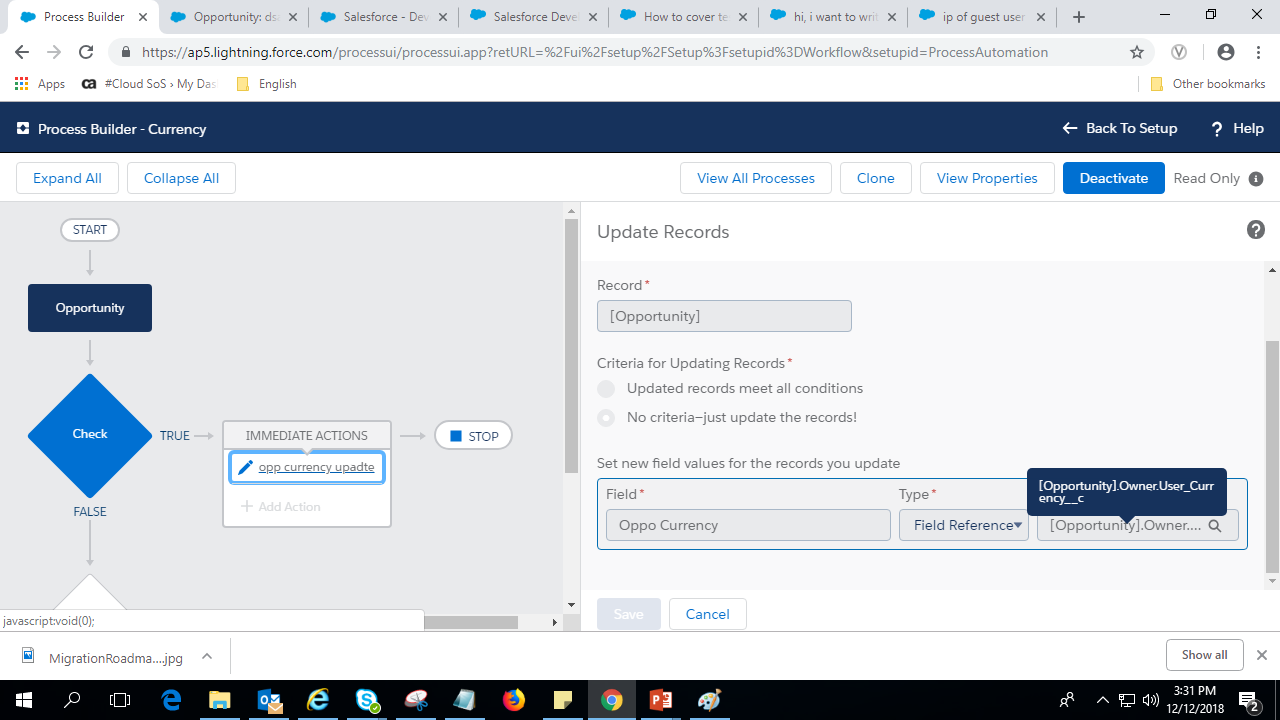Viewport: 1280px width, 720px height.
Task: Click the Collapse All button
Action: click(181, 178)
